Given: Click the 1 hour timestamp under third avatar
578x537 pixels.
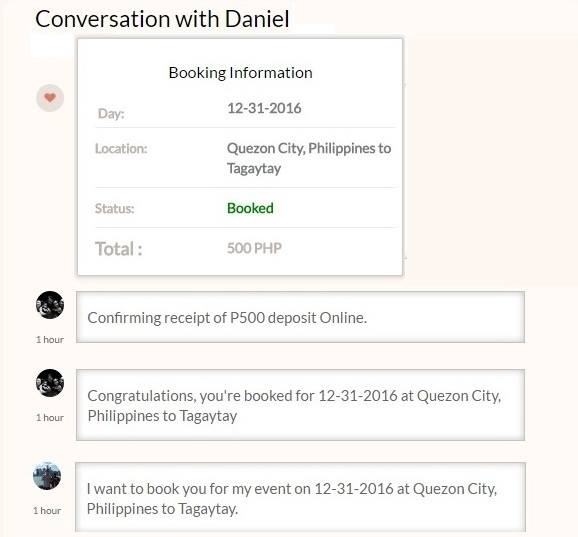Looking at the screenshot, I should pyautogui.click(x=47, y=510).
